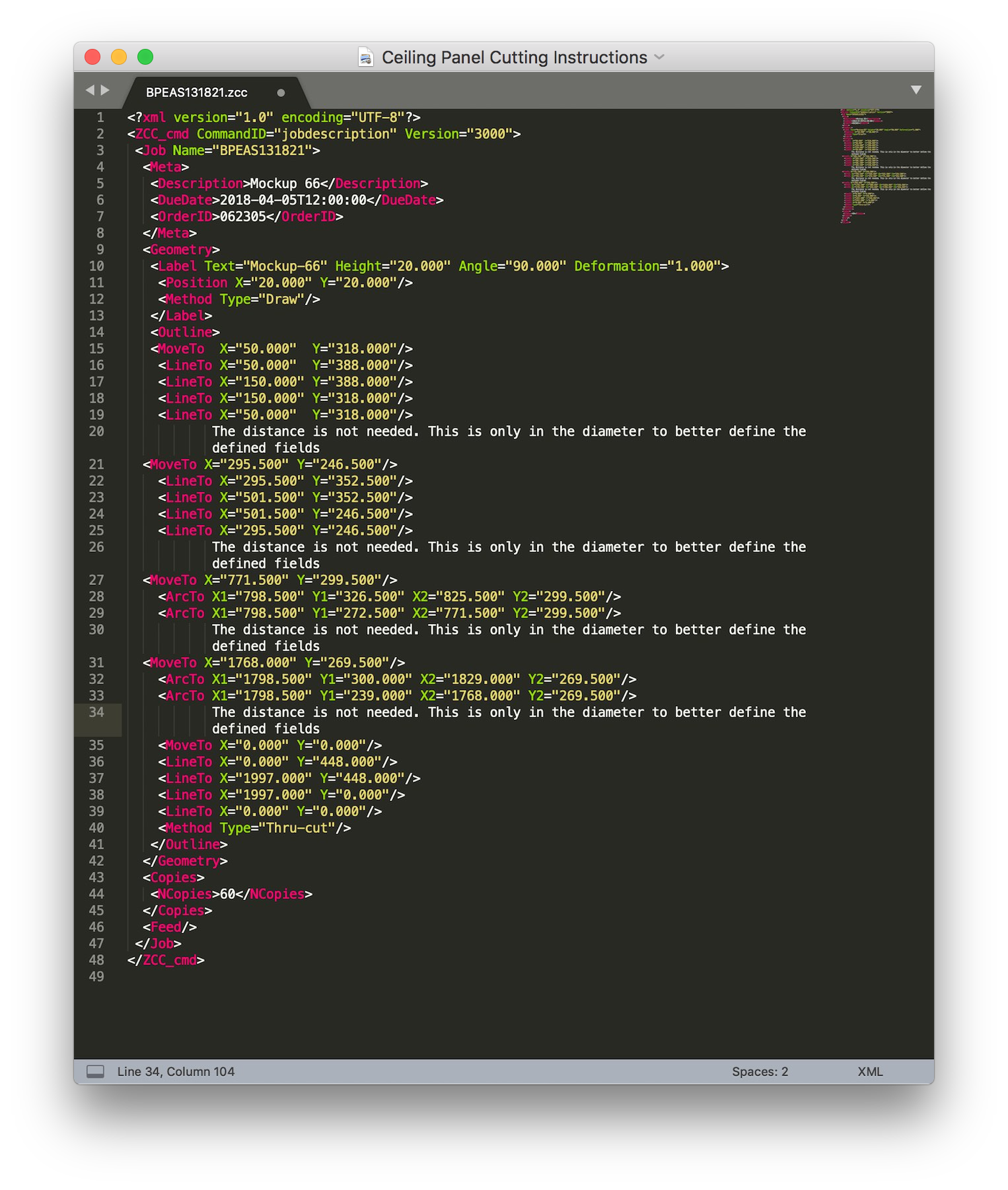This screenshot has height=1190, width=1008.
Task: Open the XML syntax selector
Action: (870, 1071)
